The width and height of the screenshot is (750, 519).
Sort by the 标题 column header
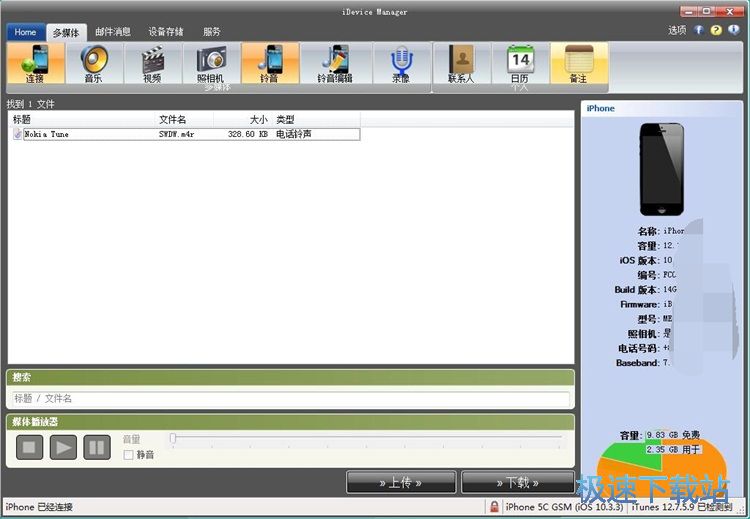pos(82,120)
